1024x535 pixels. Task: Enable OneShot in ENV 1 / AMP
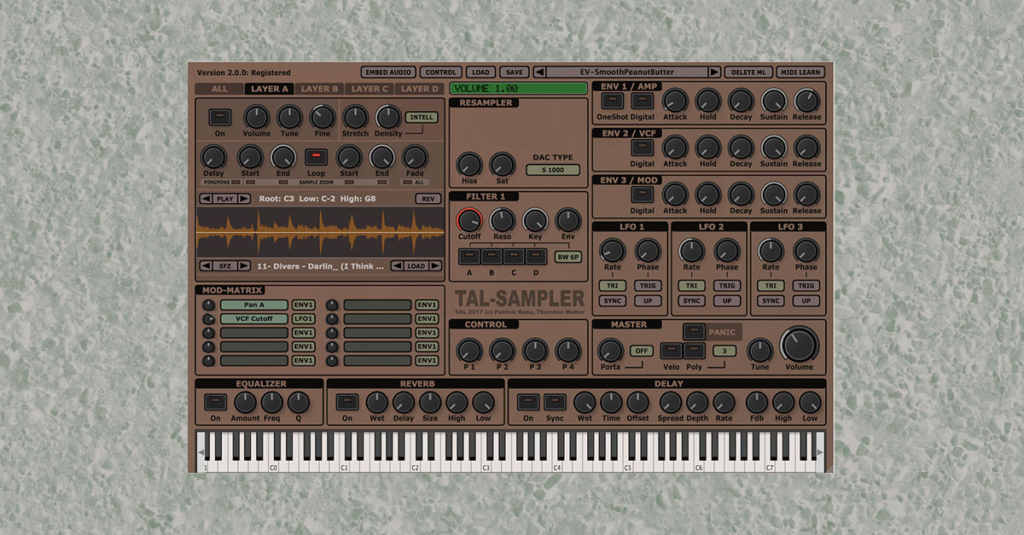tap(612, 101)
